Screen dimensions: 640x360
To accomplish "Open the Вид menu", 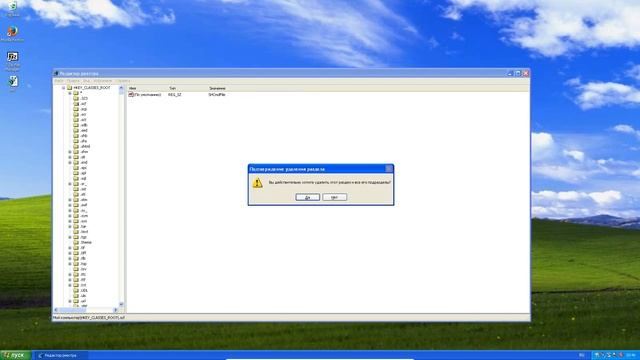I will pyautogui.click(x=87, y=81).
